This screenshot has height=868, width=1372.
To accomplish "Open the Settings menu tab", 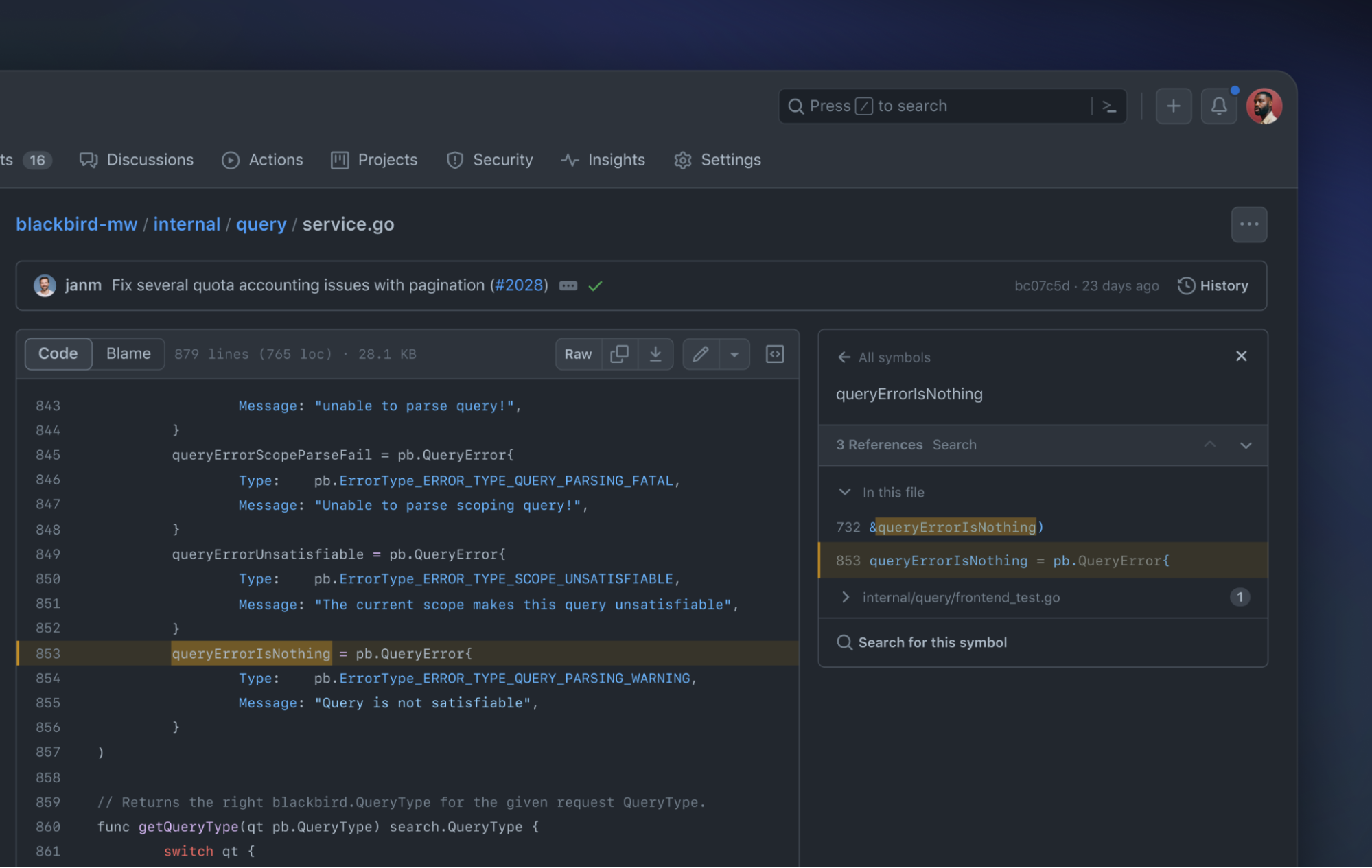I will click(x=730, y=160).
